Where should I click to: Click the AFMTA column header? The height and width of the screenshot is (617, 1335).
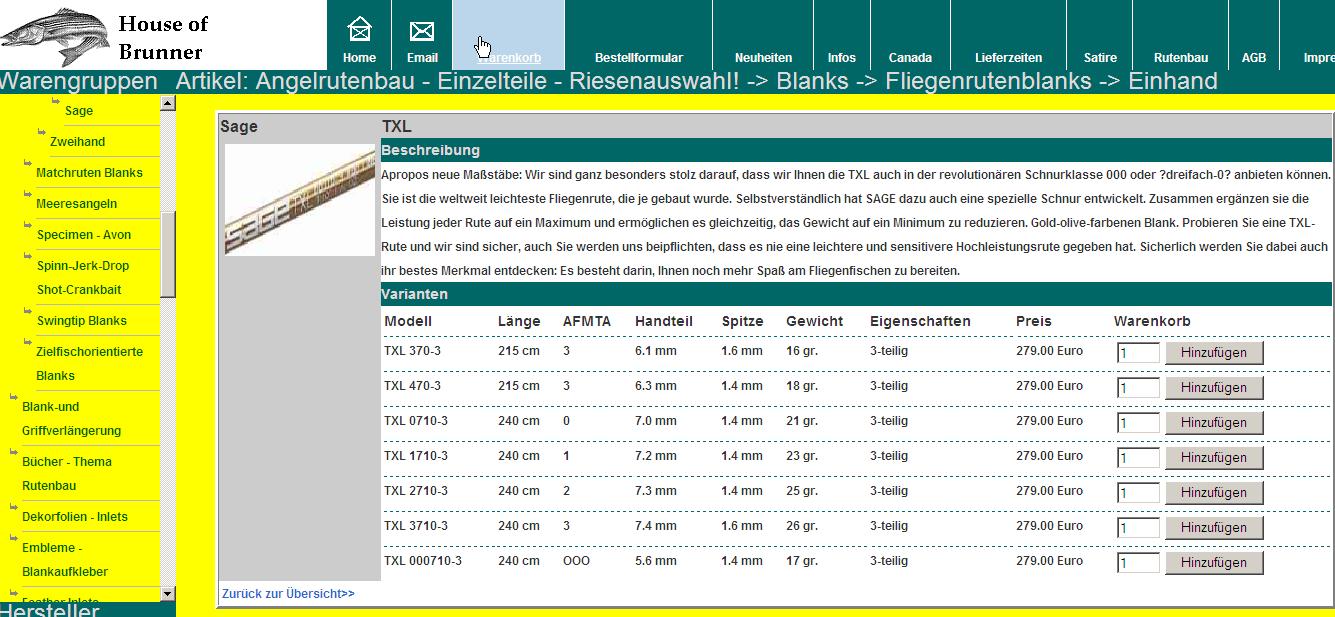point(587,321)
